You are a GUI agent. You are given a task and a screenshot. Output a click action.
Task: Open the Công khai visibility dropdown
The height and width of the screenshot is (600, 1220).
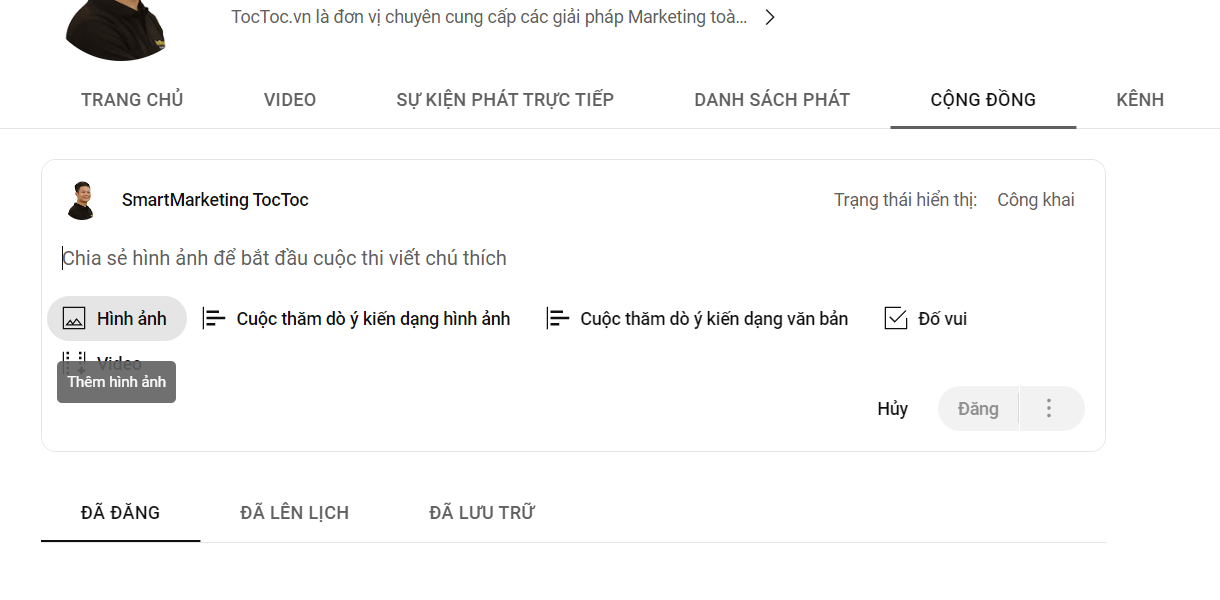click(x=1035, y=200)
